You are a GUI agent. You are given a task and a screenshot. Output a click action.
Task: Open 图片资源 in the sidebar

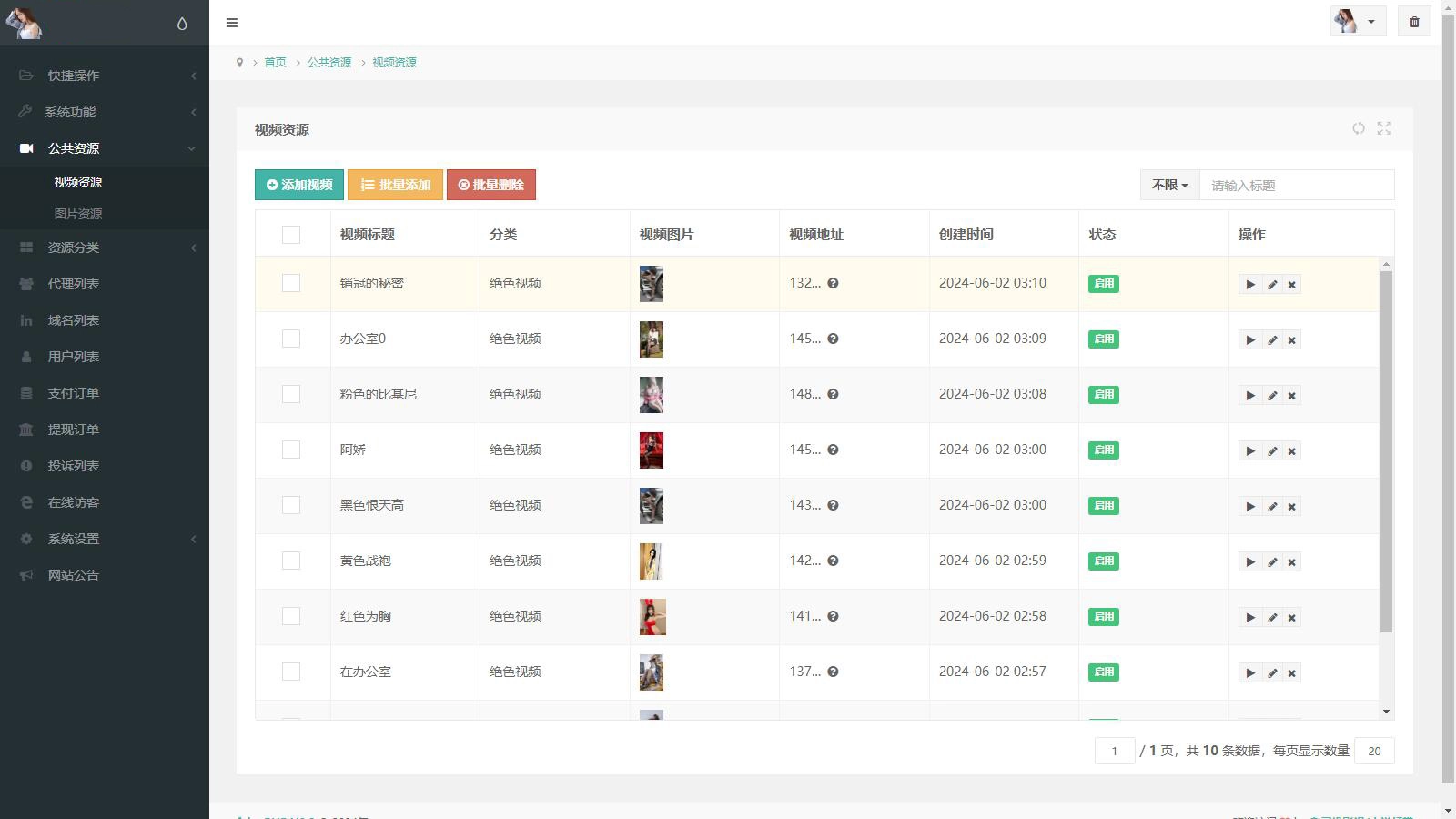(x=78, y=214)
